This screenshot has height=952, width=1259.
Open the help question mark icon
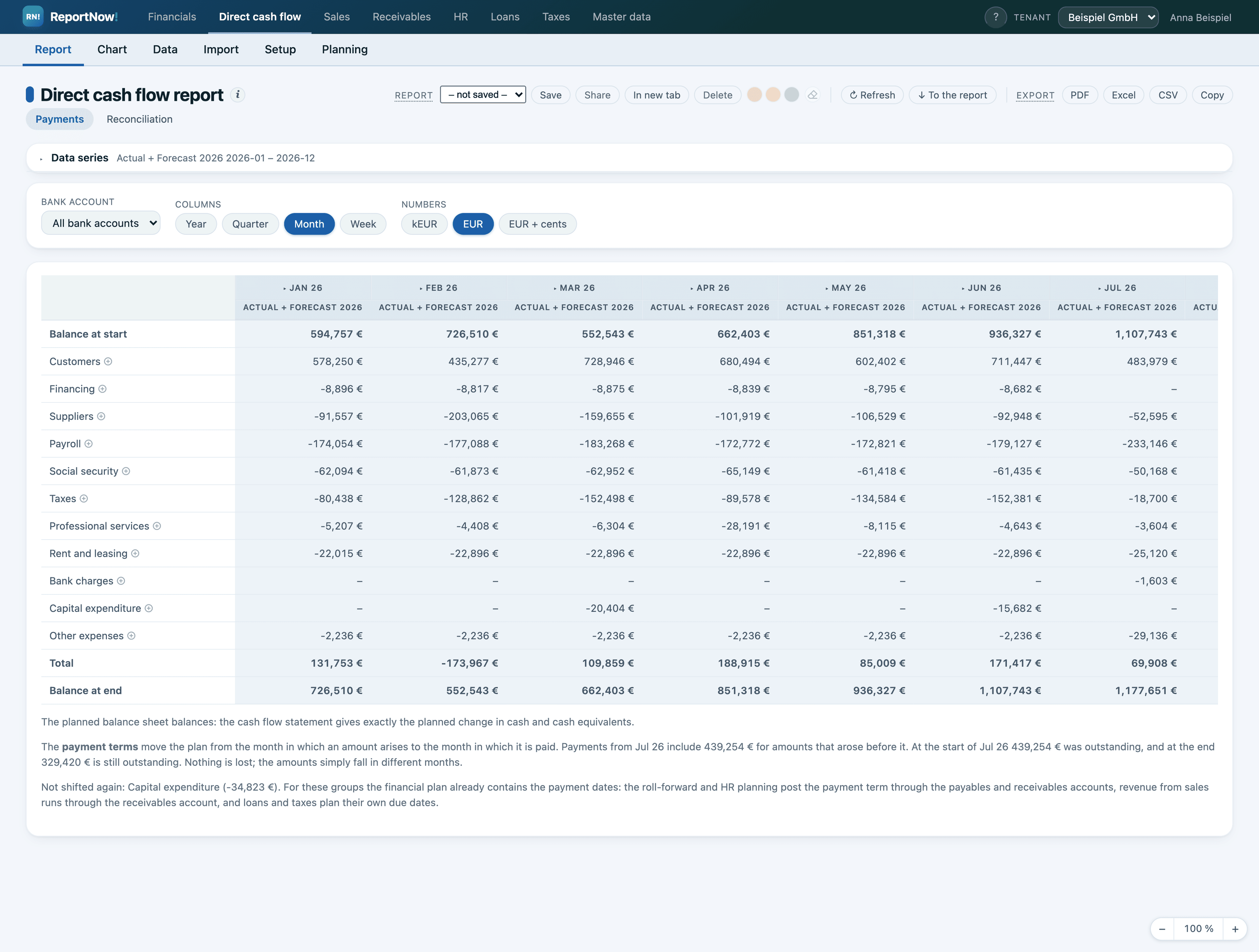pyautogui.click(x=995, y=17)
